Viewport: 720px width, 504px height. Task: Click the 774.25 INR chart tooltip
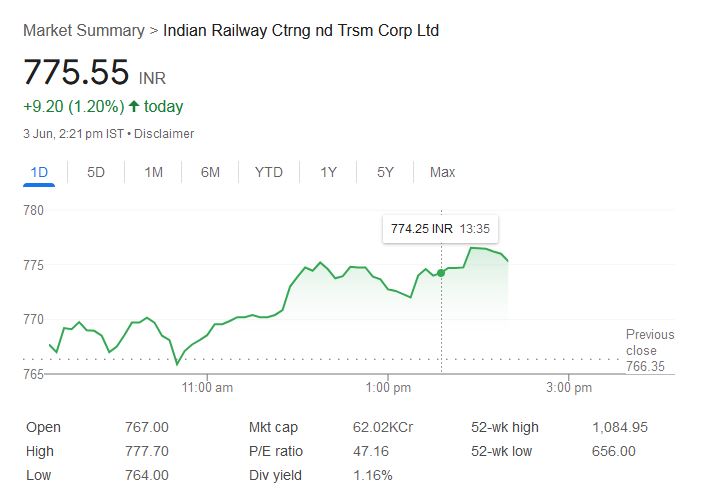[x=440, y=229]
